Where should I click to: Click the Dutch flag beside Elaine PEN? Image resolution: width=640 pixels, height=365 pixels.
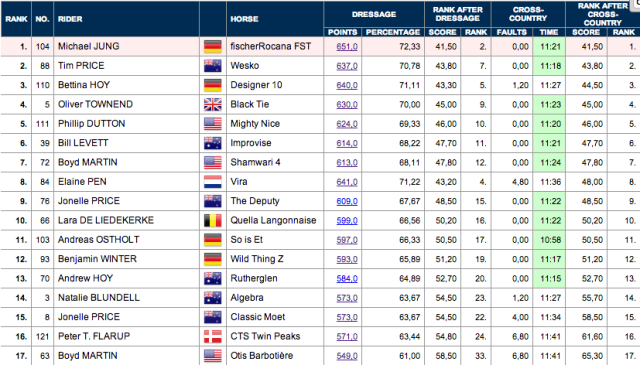tap(213, 182)
